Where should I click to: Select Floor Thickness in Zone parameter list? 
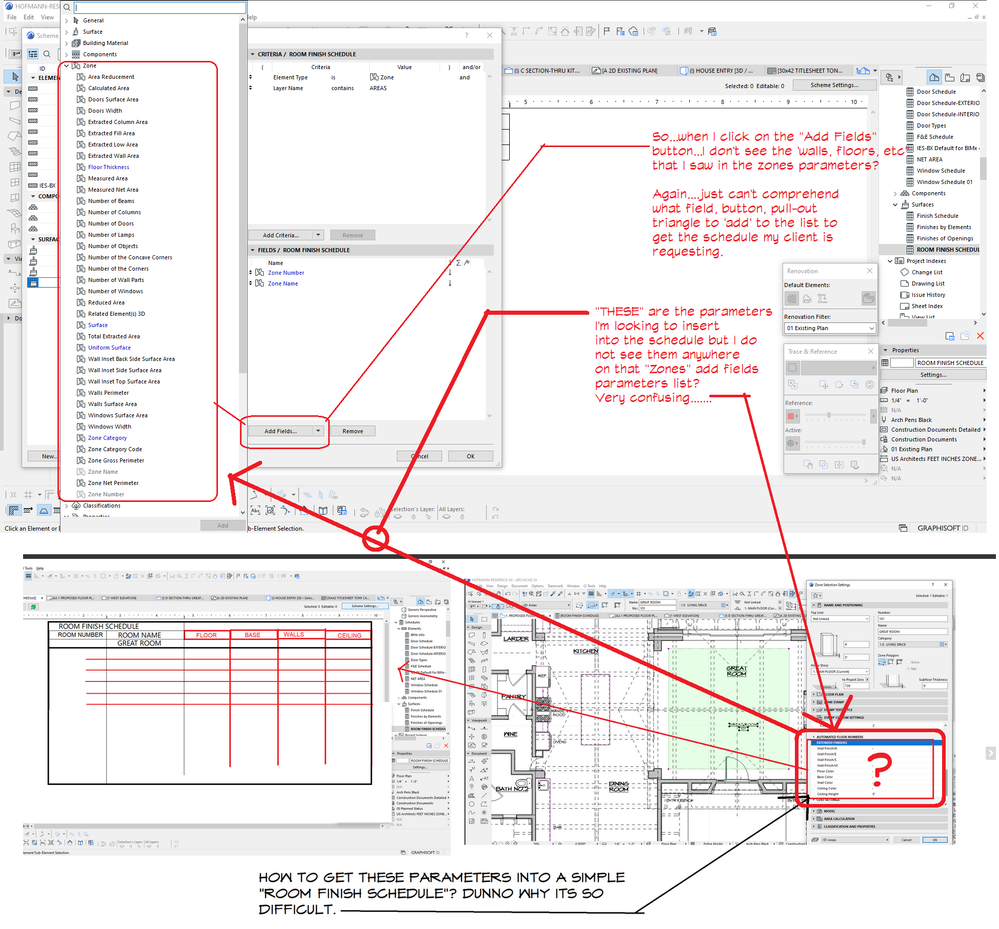(x=108, y=167)
